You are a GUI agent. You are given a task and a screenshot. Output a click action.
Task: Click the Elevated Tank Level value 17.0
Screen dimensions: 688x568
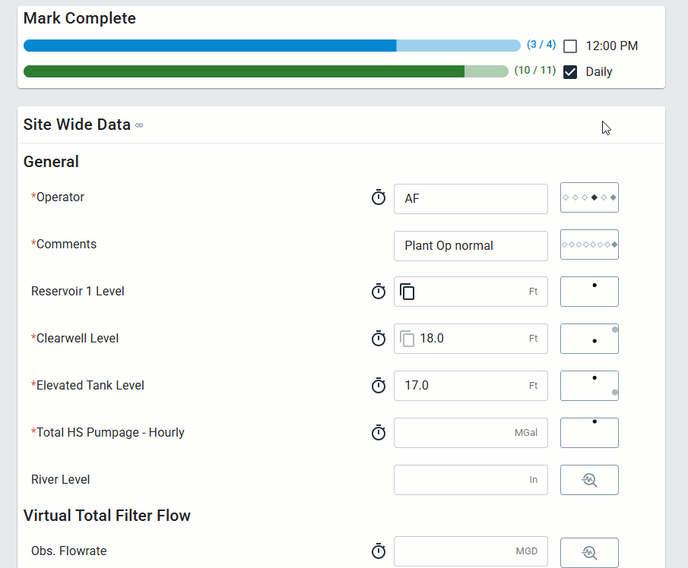pos(471,386)
